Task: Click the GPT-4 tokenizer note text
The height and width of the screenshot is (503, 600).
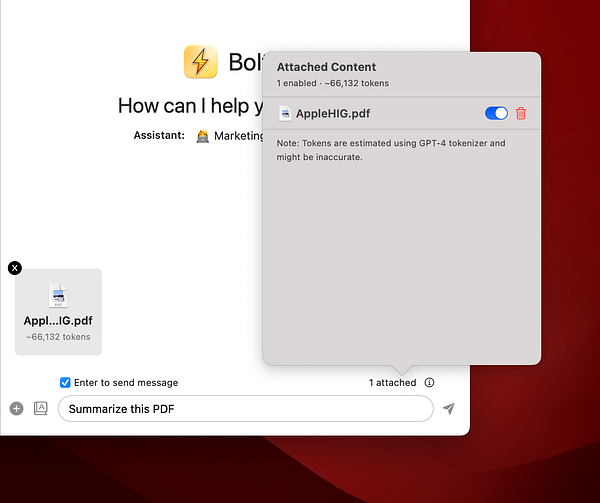Action: [391, 150]
